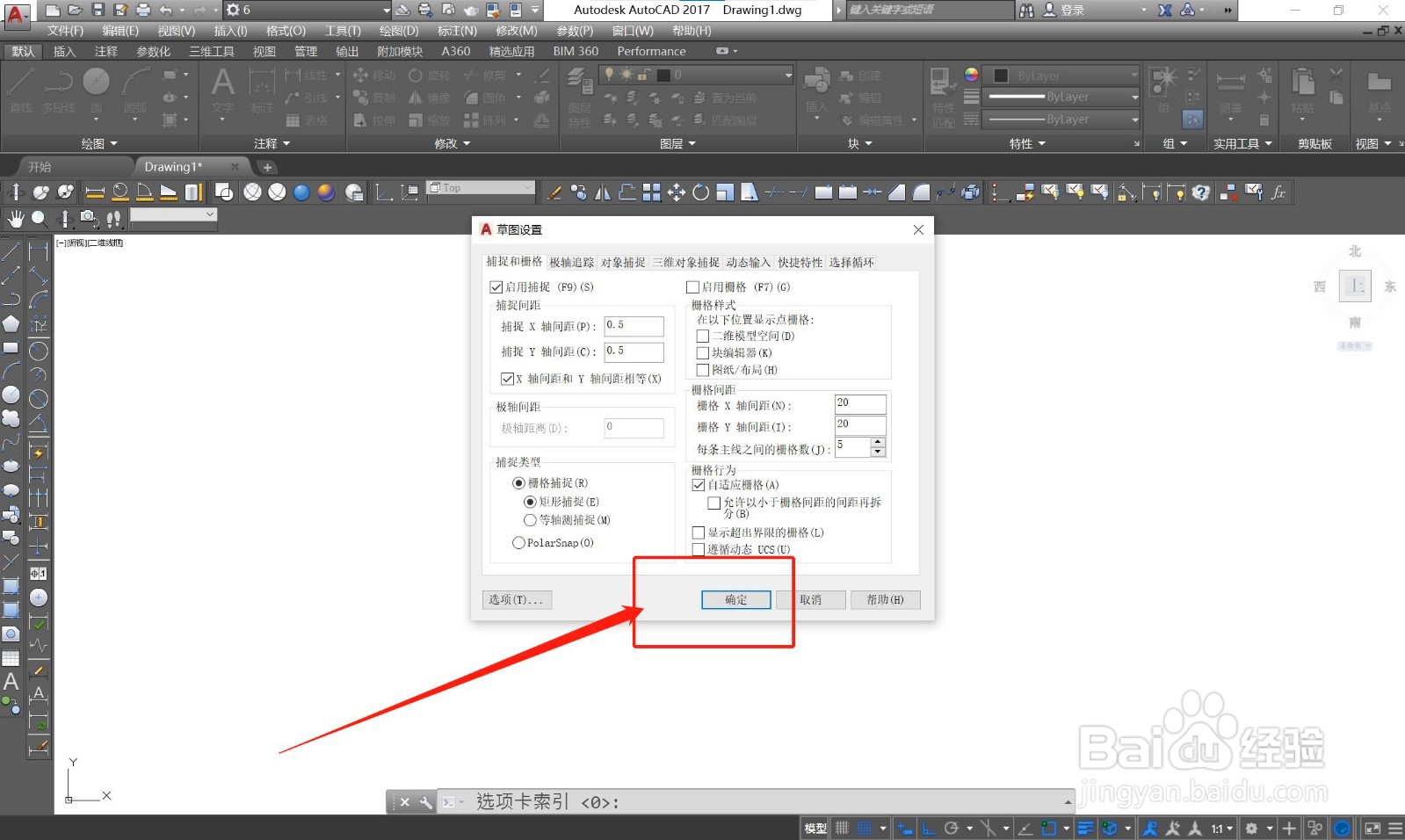The height and width of the screenshot is (840, 1405).
Task: Click the 确定 button in the dialog
Action: [736, 599]
